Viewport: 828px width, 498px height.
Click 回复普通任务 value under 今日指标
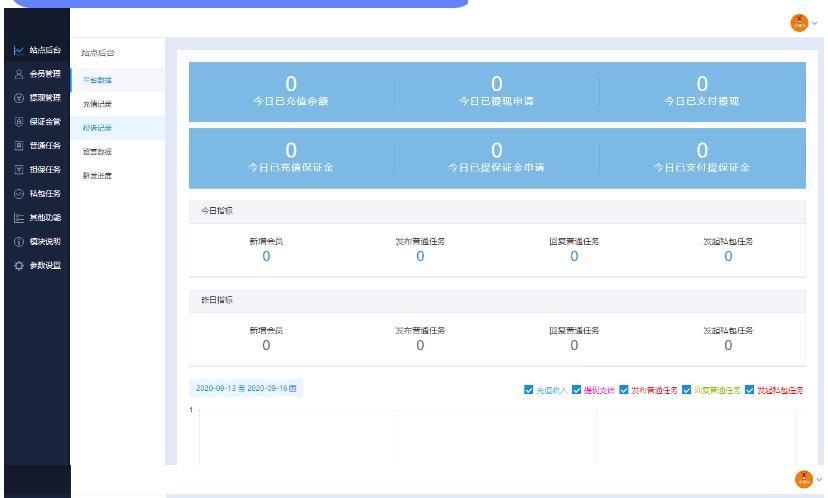[x=574, y=257]
